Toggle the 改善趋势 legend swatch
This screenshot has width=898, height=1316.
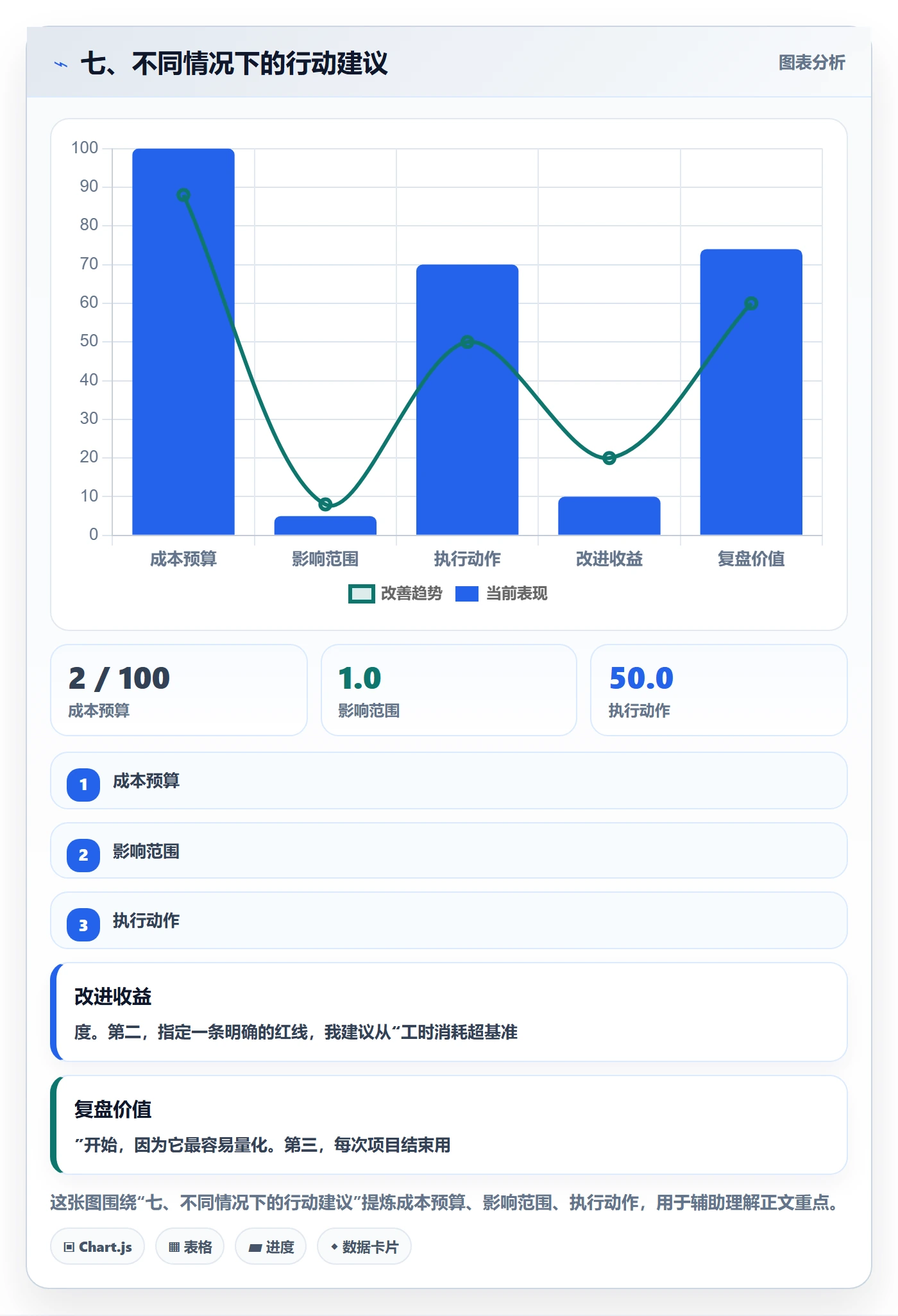(361, 594)
